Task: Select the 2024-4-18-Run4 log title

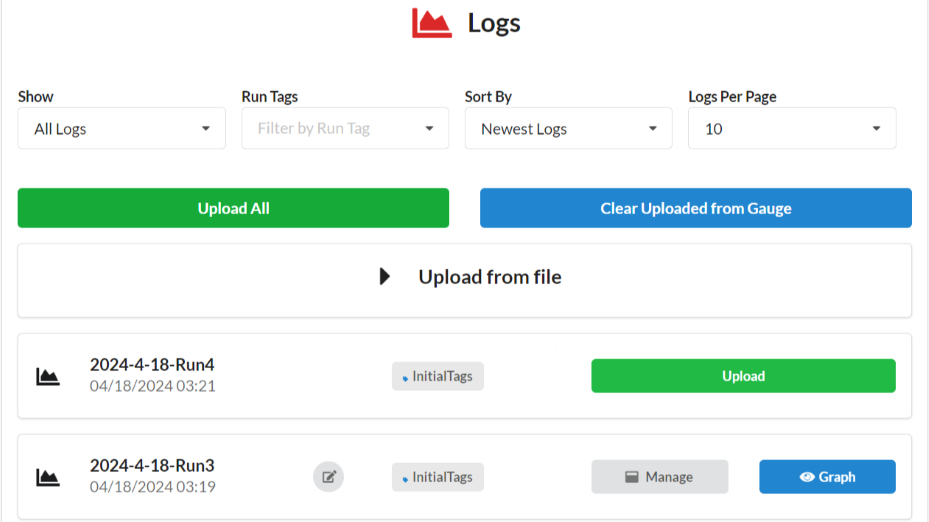Action: point(152,365)
